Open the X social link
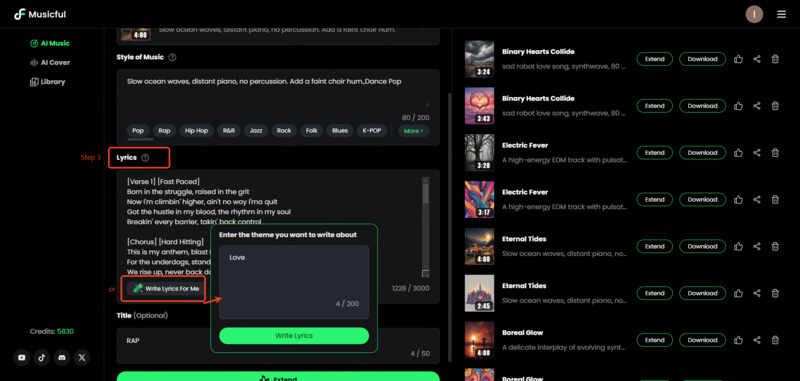The width and height of the screenshot is (800, 381). pyautogui.click(x=82, y=358)
